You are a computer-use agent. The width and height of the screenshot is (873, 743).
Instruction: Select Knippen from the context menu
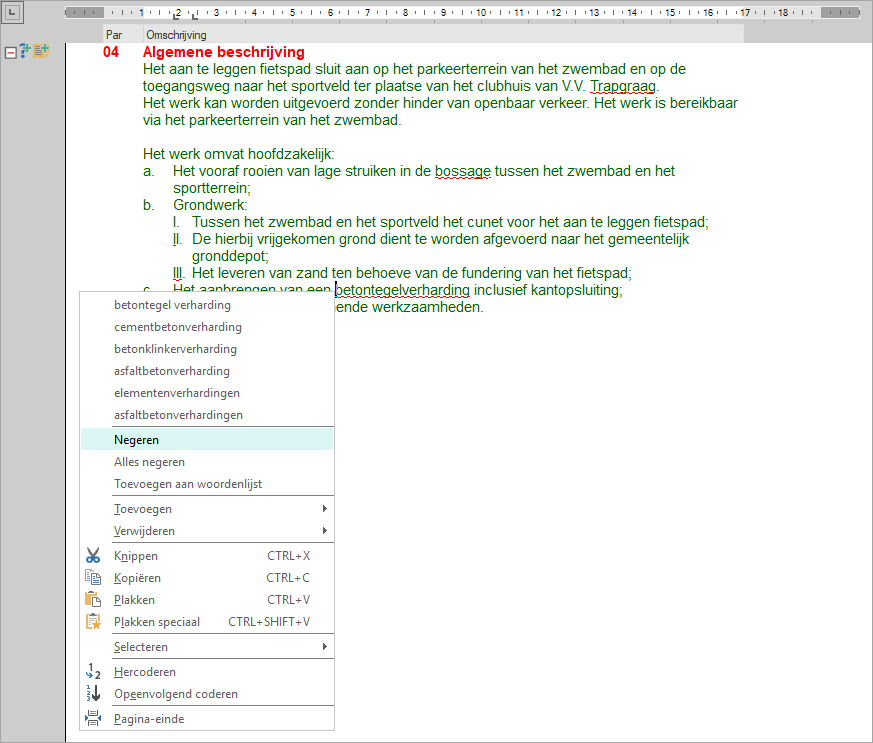coord(207,555)
